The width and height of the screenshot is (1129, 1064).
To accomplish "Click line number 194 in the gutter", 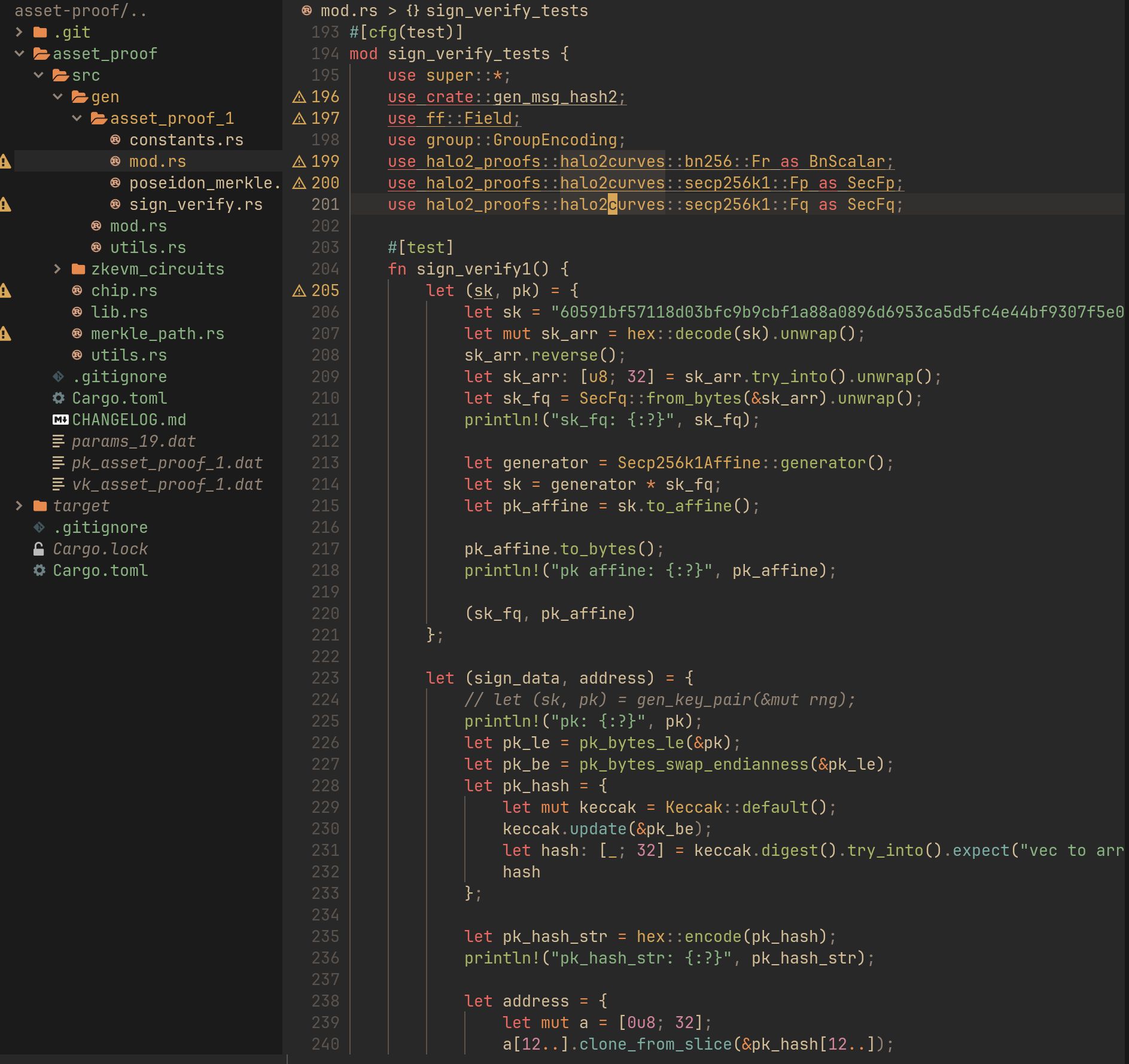I will pos(325,54).
